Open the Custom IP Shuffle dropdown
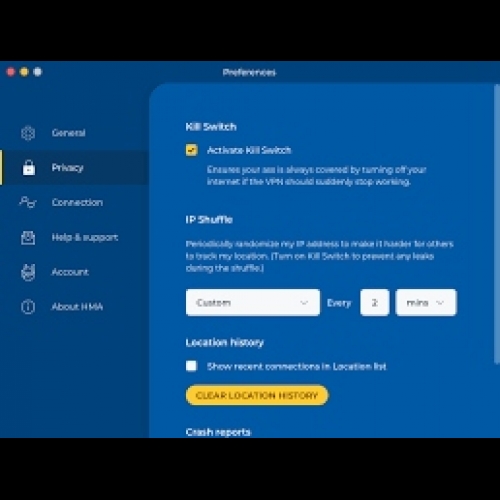 click(x=253, y=303)
